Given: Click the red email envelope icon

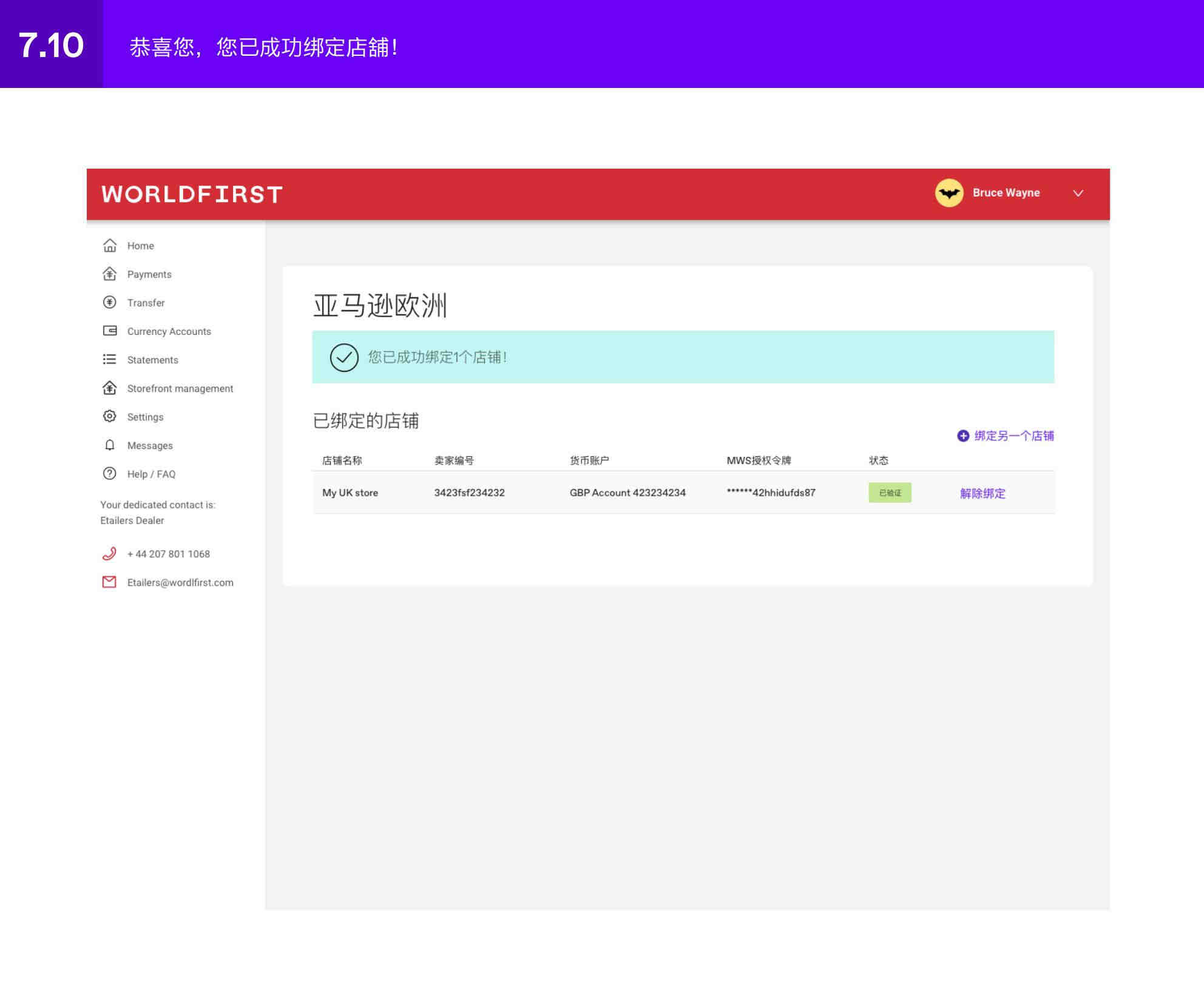Looking at the screenshot, I should tap(109, 582).
